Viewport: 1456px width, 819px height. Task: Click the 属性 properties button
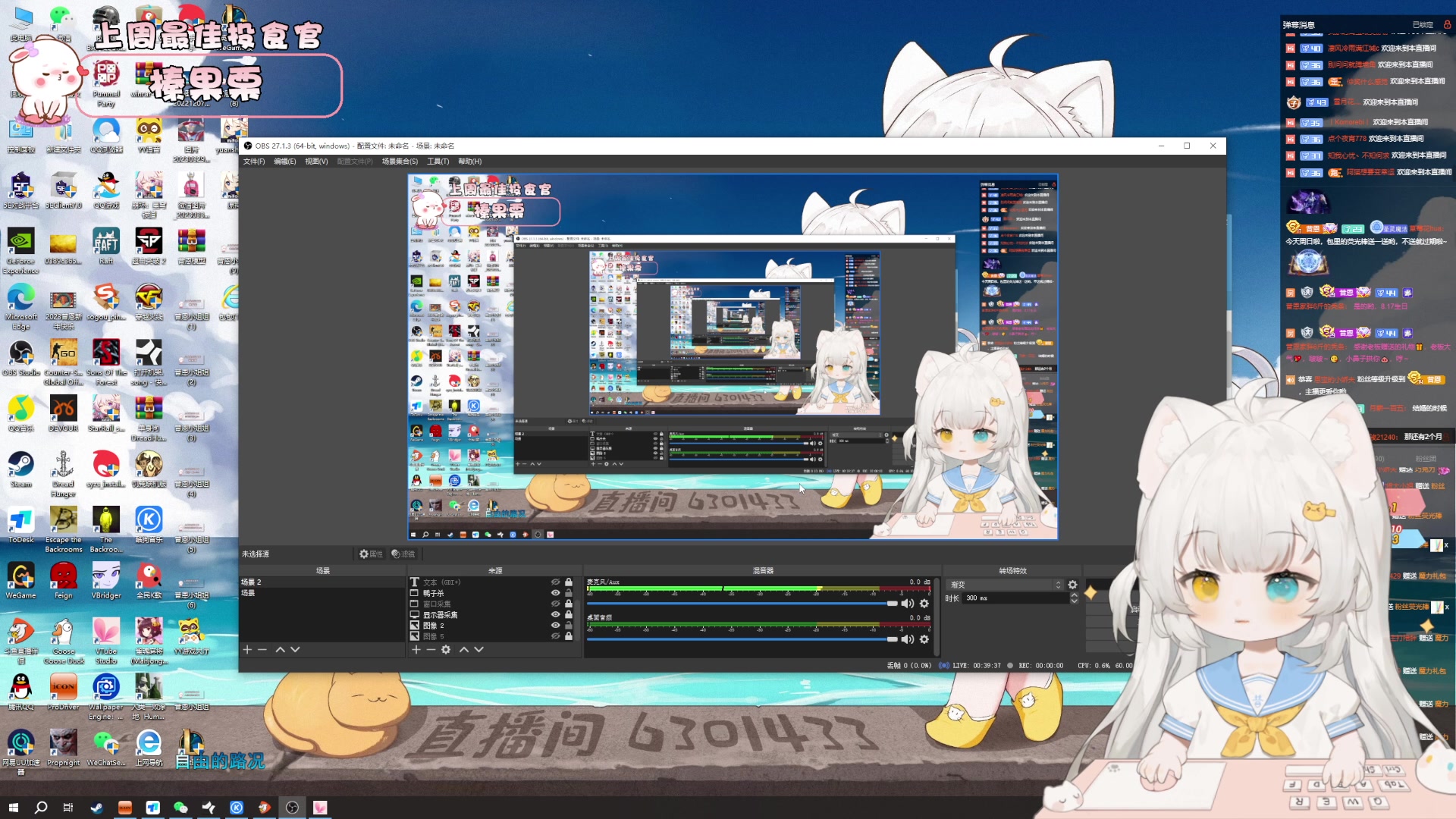pos(371,554)
